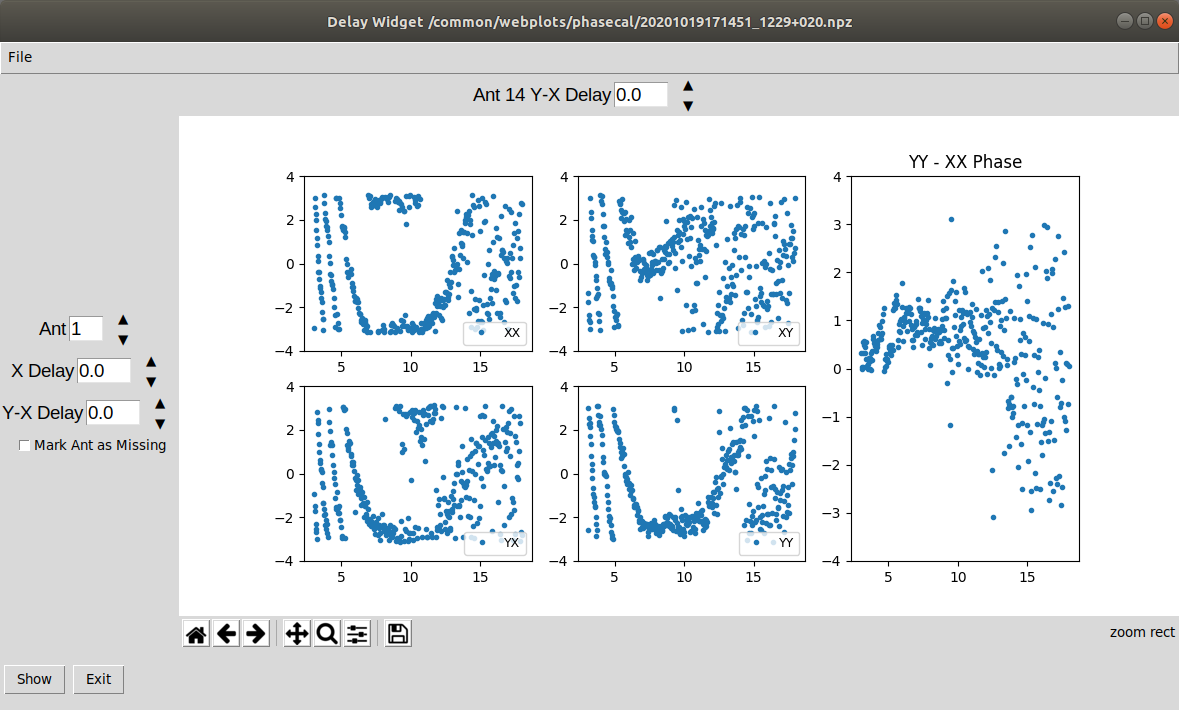Viewport: 1179px width, 710px height.
Task: Select the Pan axes tool
Action: [x=297, y=634]
